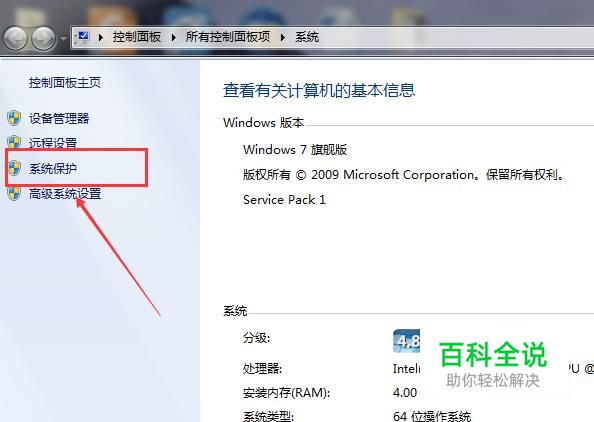Click the Back navigation arrow button

click(x=15, y=38)
